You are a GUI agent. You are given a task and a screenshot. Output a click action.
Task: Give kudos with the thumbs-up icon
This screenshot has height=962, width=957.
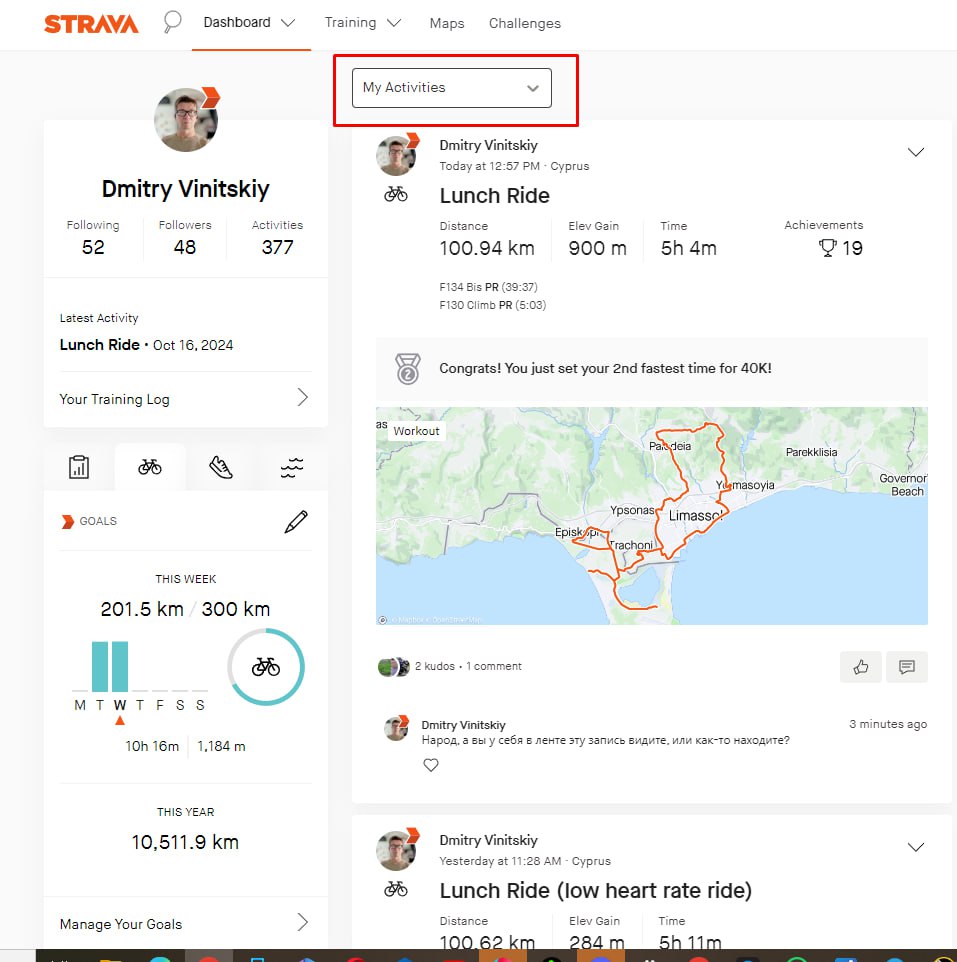861,667
